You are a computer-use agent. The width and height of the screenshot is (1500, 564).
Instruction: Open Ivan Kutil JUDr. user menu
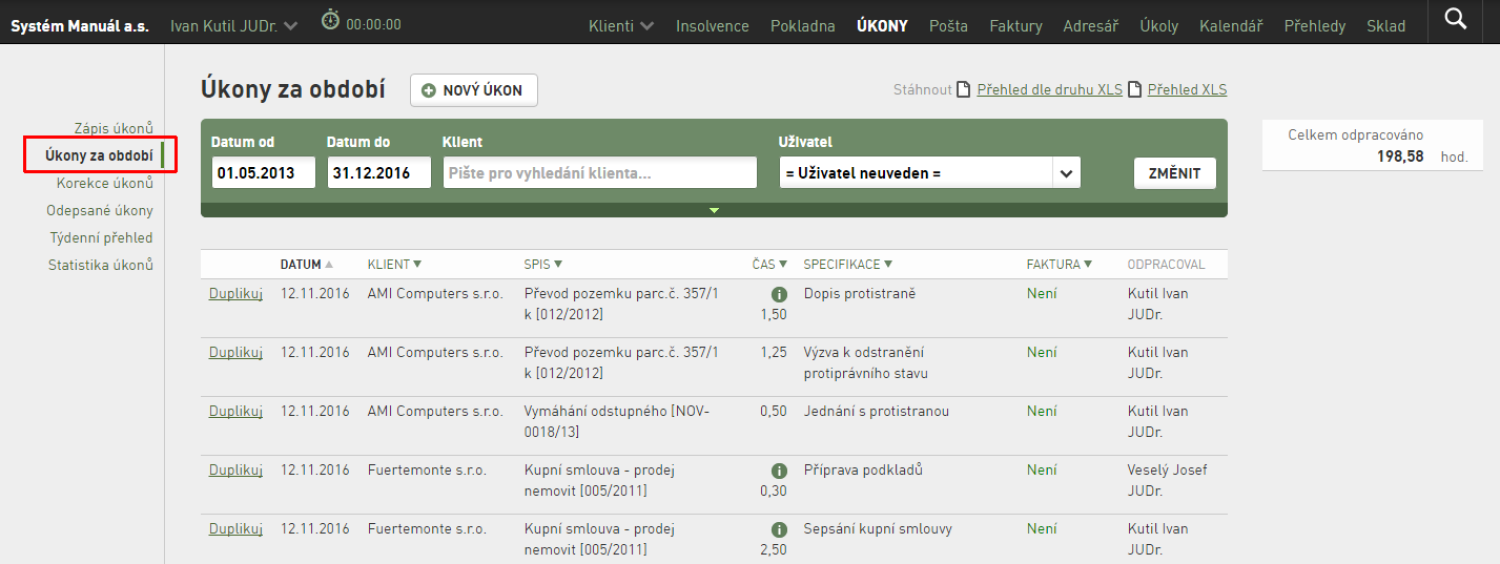point(234,26)
